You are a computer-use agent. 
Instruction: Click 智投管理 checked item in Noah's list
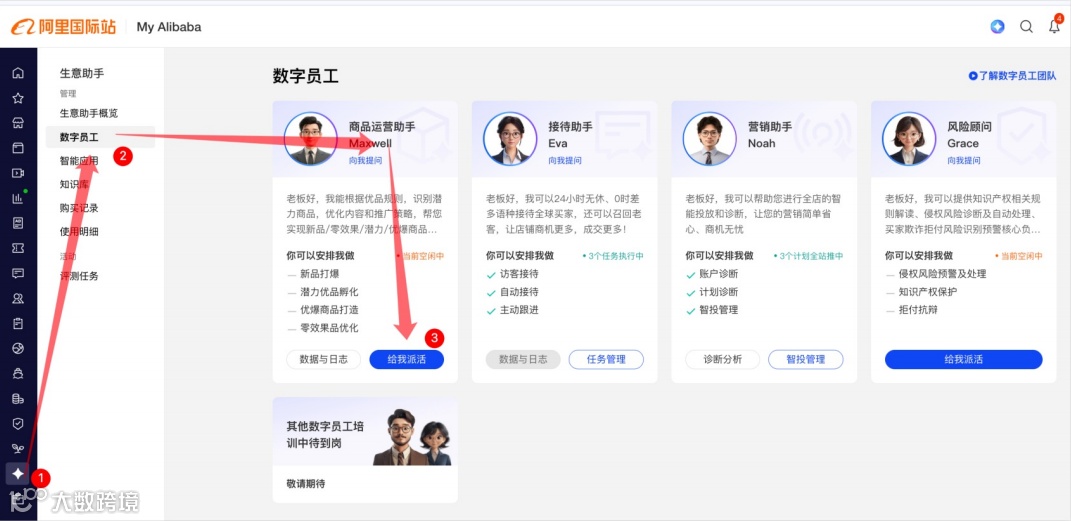pos(719,310)
